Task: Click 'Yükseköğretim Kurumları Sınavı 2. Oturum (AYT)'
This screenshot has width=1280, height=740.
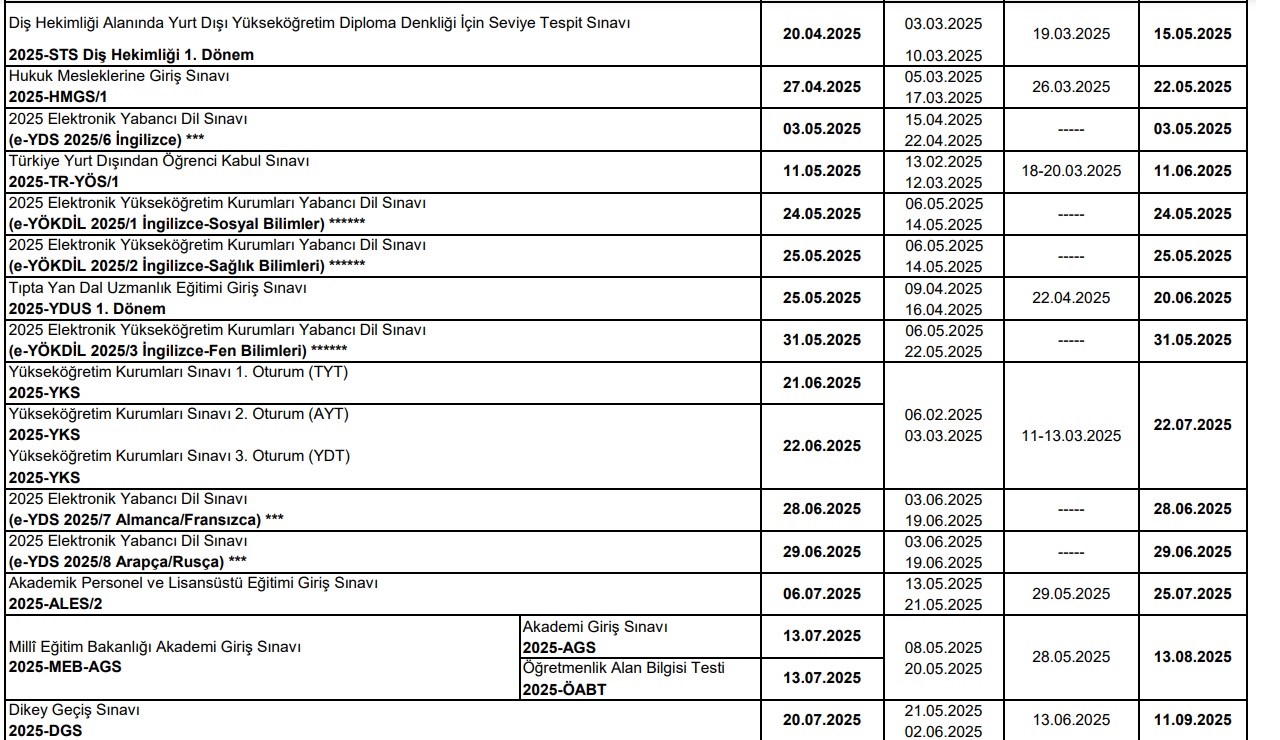Action: (x=178, y=413)
